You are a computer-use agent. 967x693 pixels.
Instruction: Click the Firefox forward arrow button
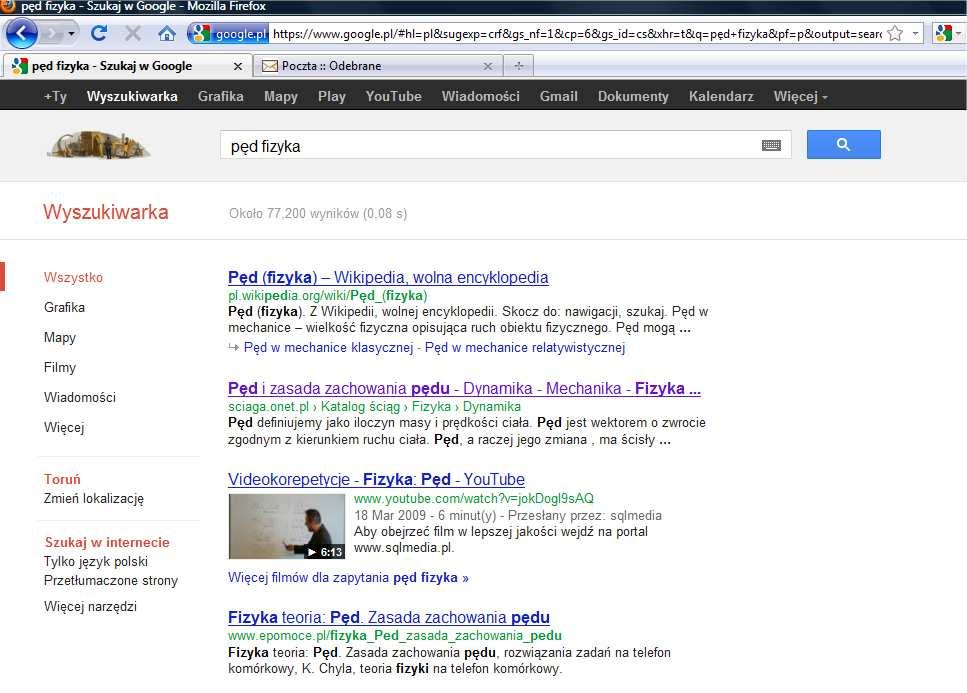[x=54, y=33]
